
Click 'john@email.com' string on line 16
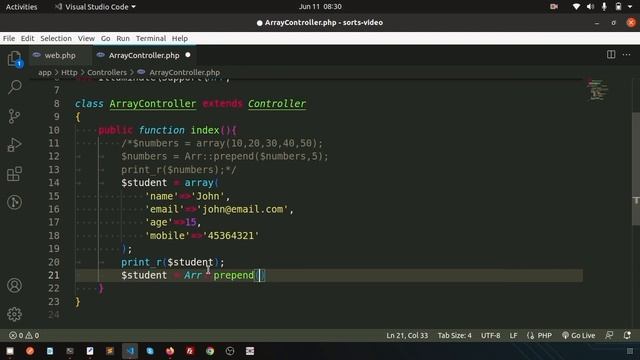[x=242, y=209]
